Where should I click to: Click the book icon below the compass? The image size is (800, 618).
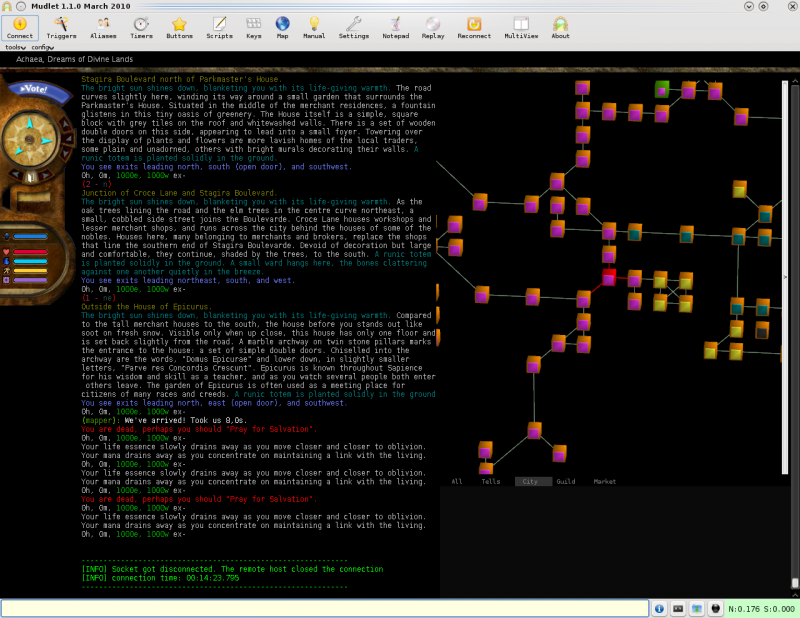coord(30,177)
